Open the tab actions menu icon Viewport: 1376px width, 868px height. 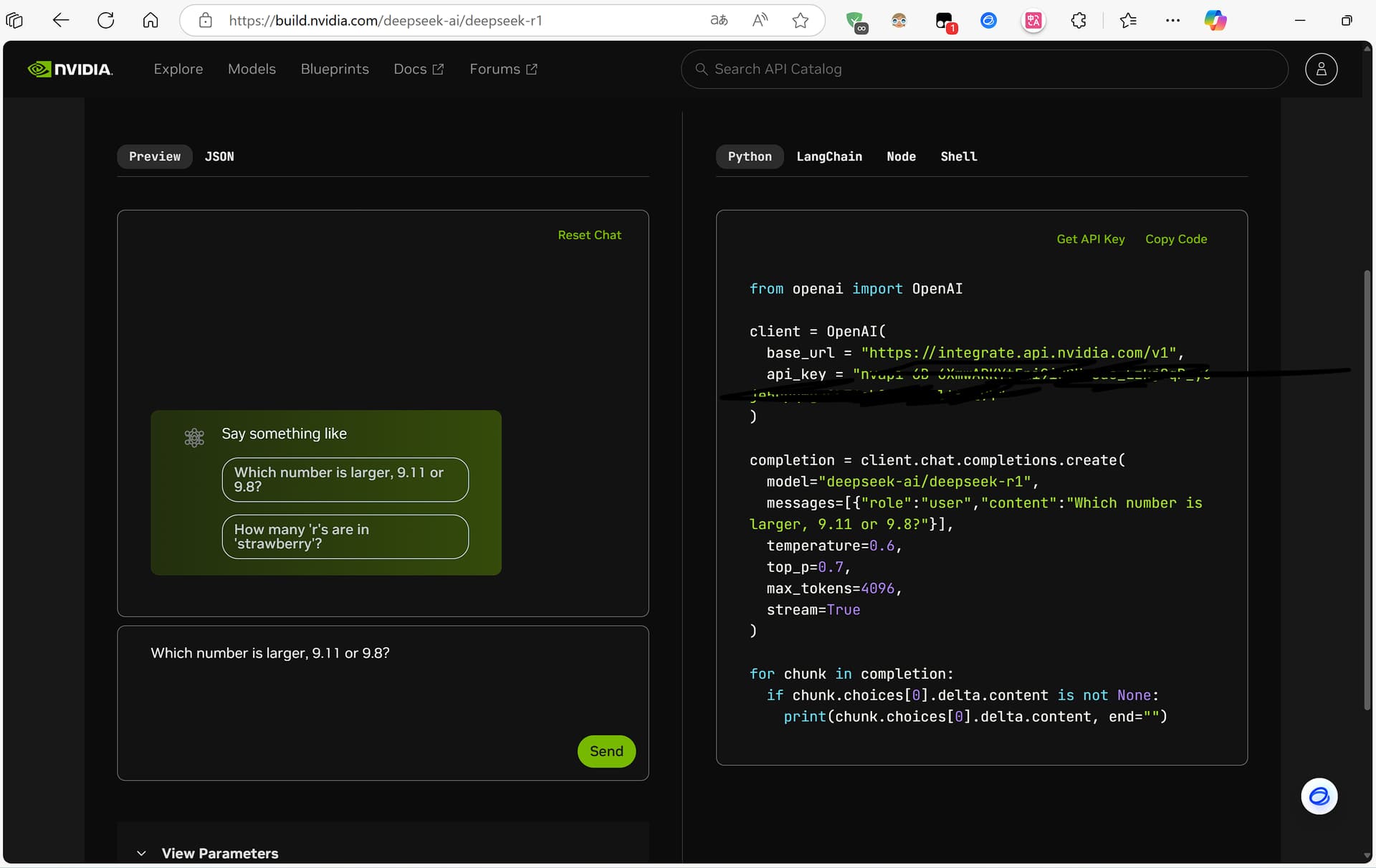click(x=14, y=21)
